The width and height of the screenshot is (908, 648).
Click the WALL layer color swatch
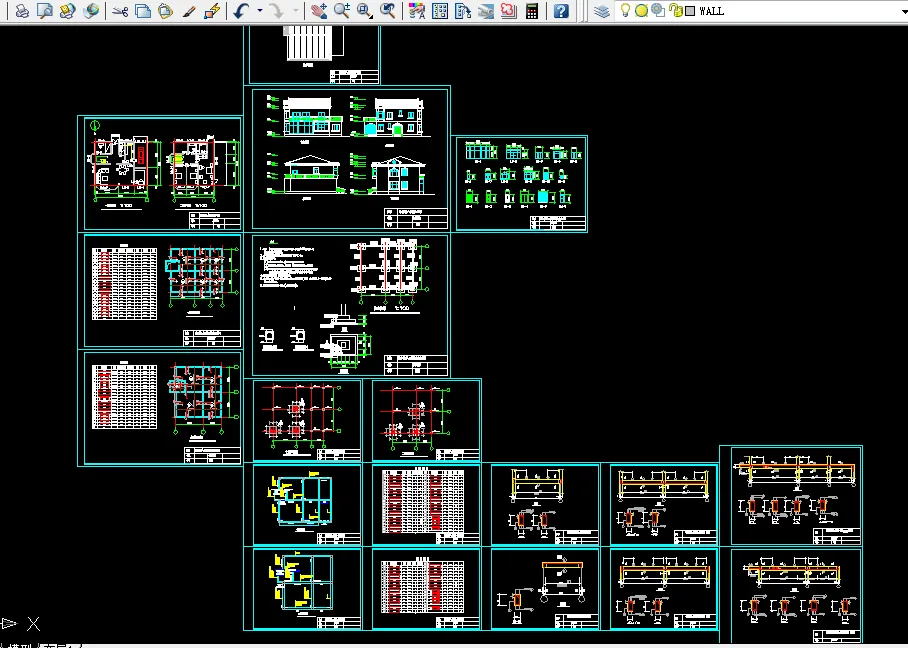point(690,11)
